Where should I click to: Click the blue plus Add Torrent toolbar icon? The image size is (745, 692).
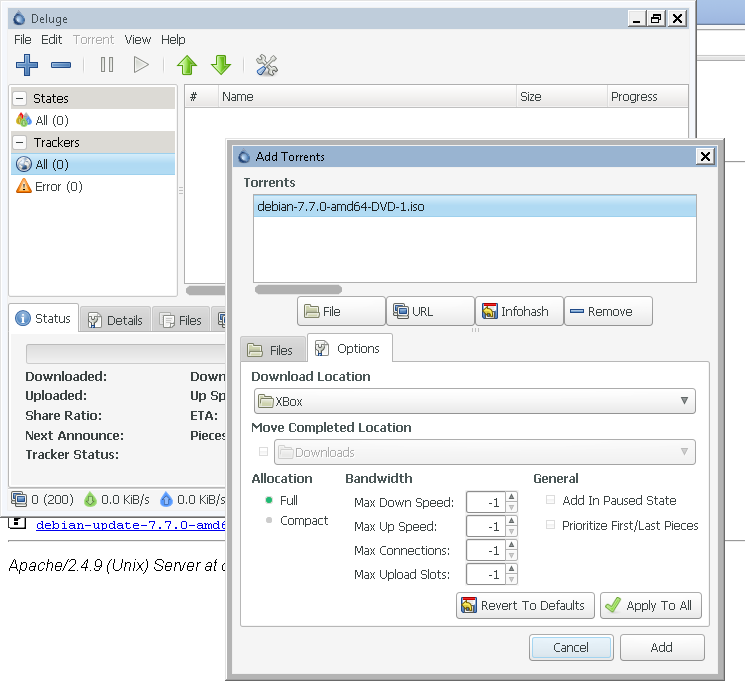(x=27, y=65)
